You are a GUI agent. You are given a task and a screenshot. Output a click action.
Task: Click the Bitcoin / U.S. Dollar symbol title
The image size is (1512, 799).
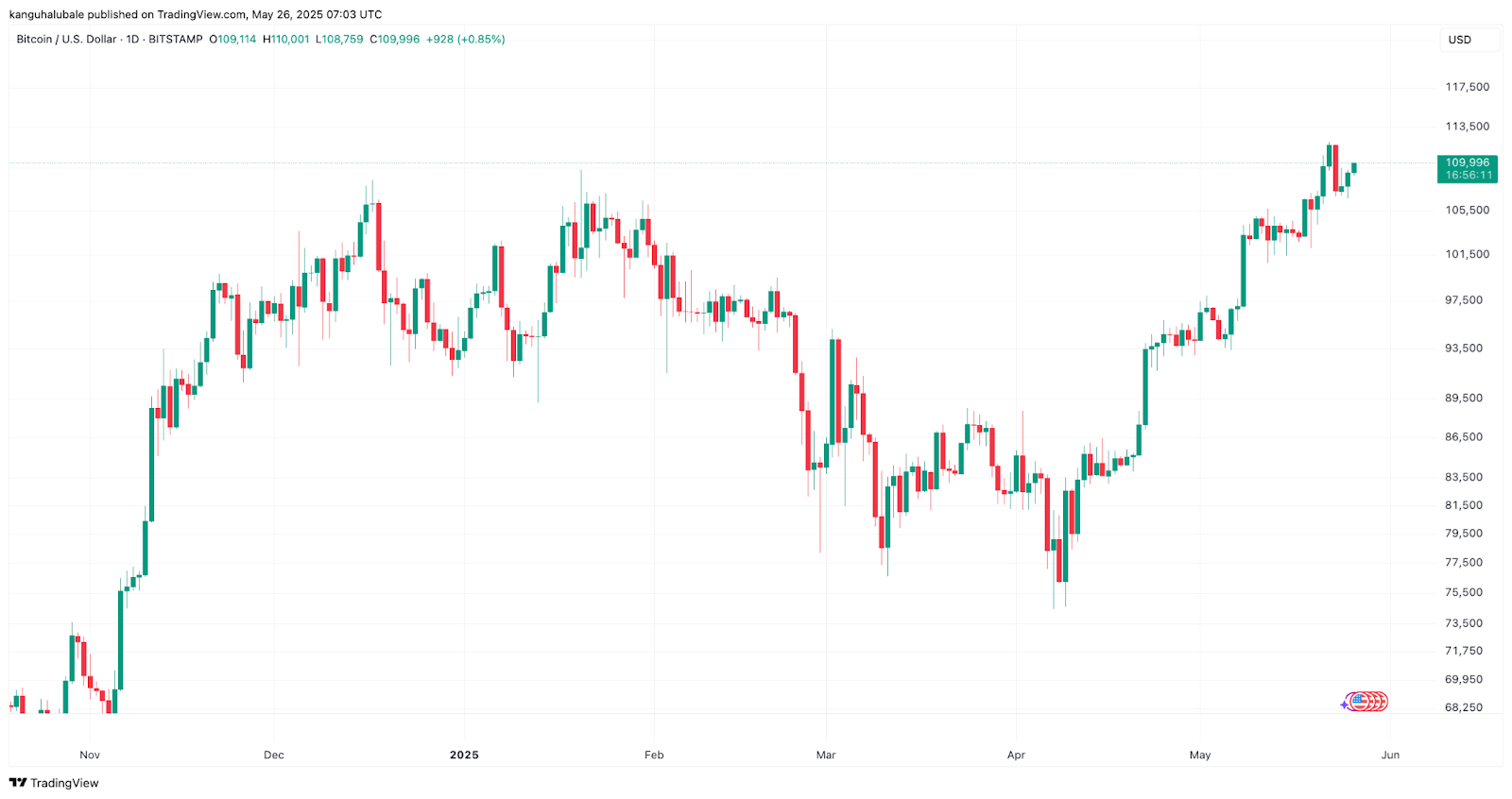(x=66, y=40)
